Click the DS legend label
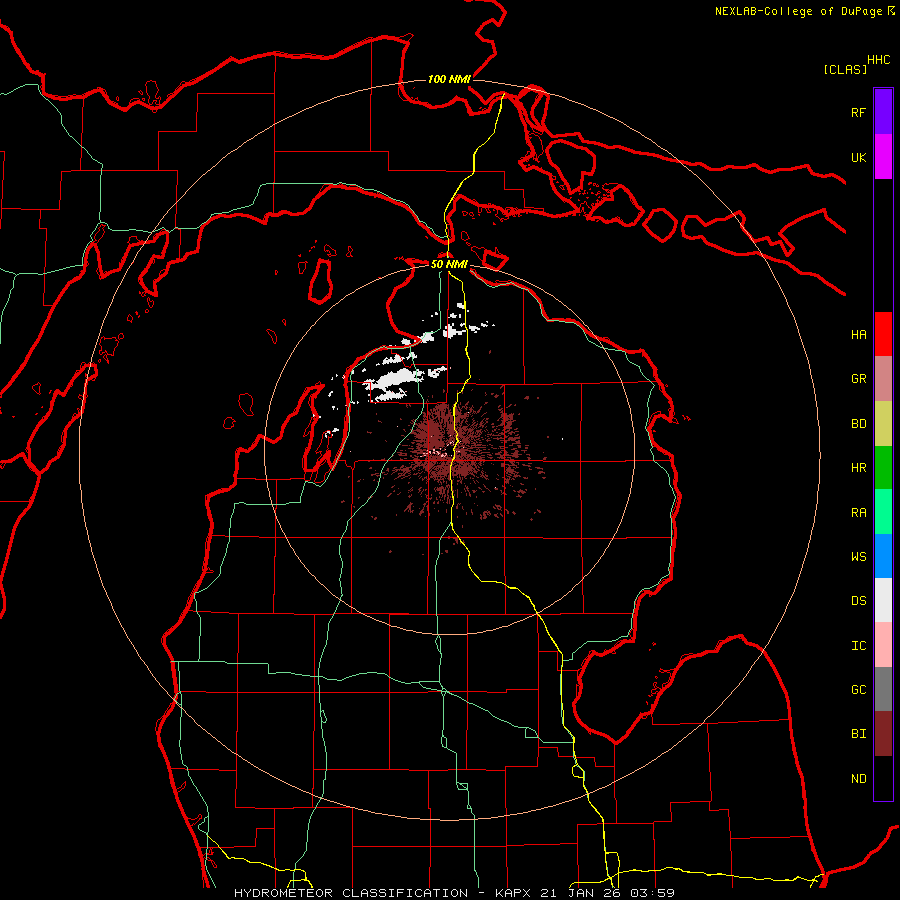The width and height of the screenshot is (900, 900). pyautogui.click(x=858, y=600)
